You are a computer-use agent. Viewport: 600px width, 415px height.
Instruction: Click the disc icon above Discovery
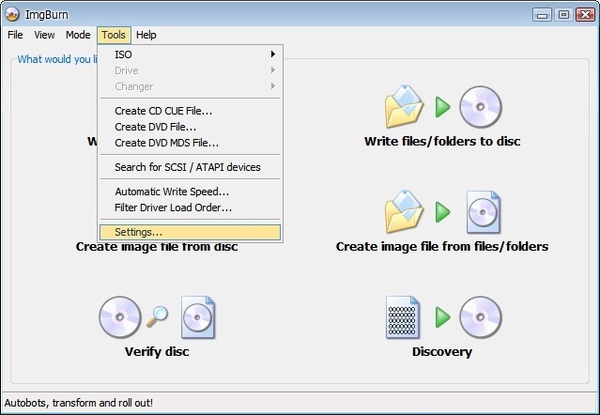point(481,317)
